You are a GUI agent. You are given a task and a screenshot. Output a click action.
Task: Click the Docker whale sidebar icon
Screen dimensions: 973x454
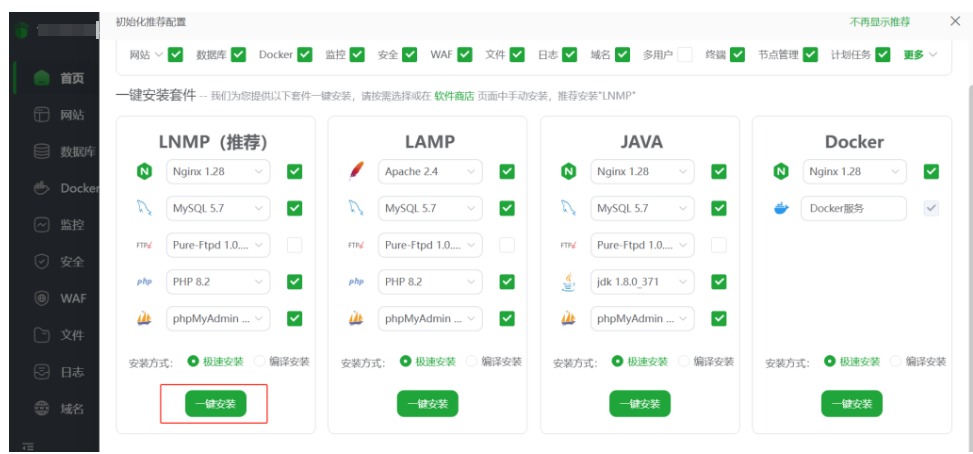[x=42, y=188]
